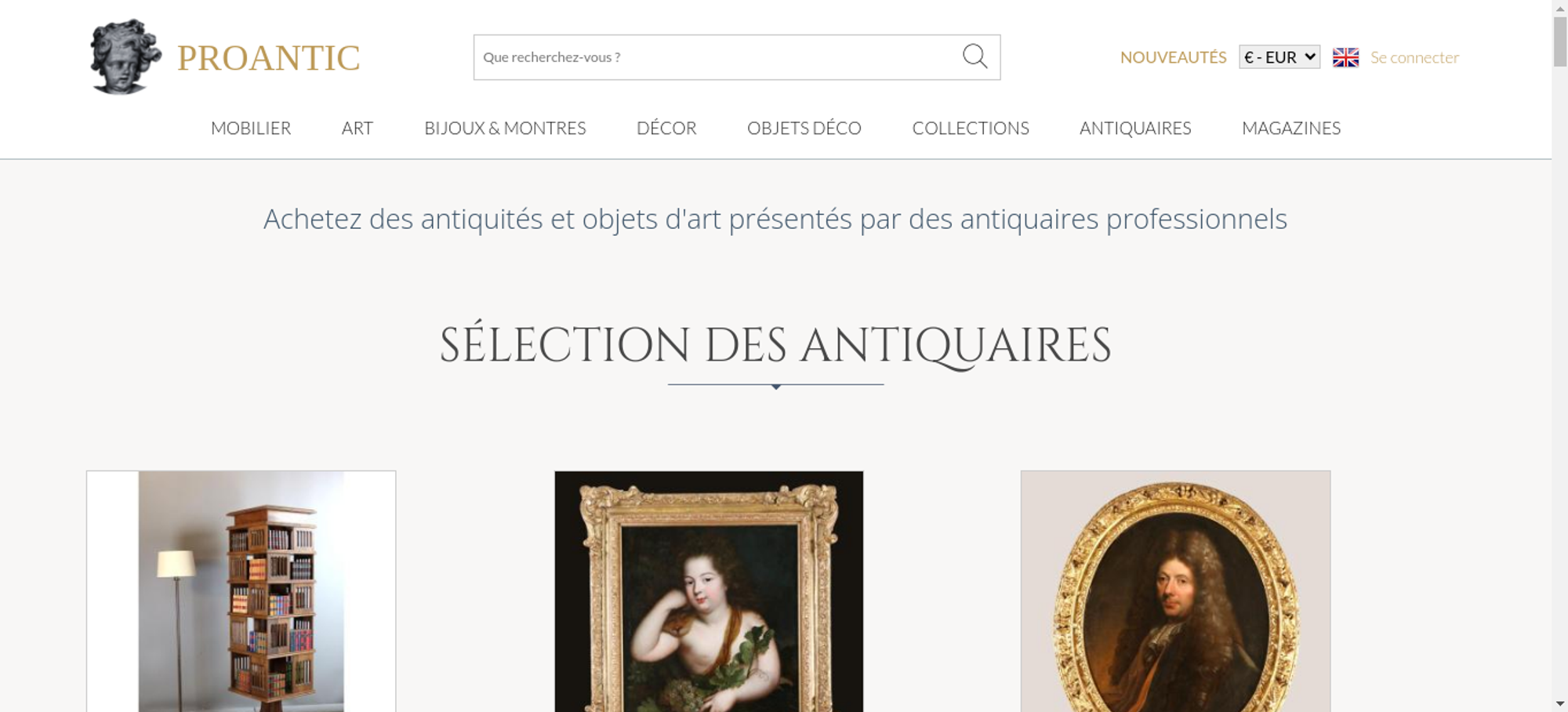Screen dimensions: 1568x712
Task: Open the € - EUR currency dropdown
Action: coord(1279,57)
